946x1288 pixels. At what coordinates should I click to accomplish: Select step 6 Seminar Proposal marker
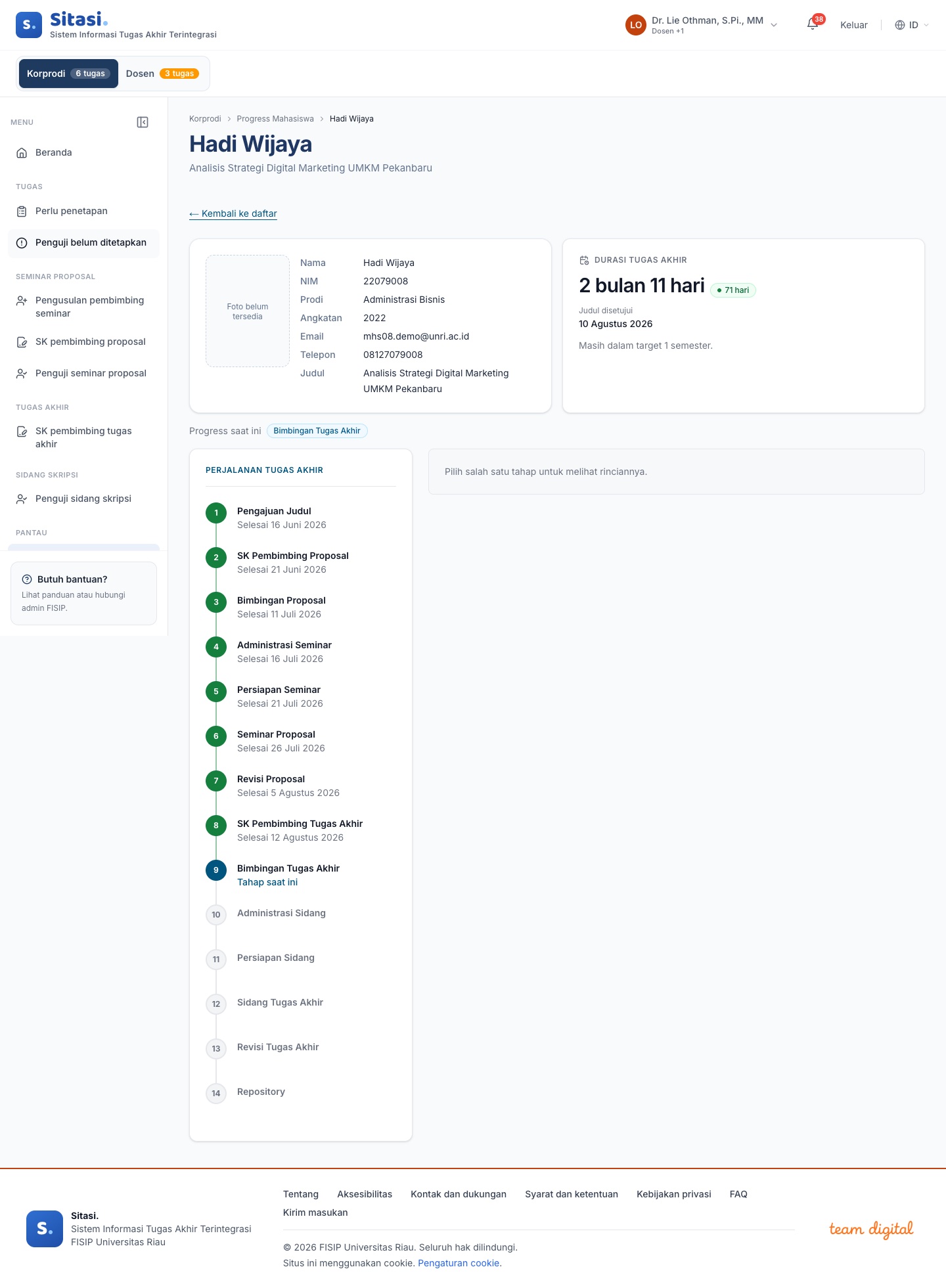tap(216, 736)
